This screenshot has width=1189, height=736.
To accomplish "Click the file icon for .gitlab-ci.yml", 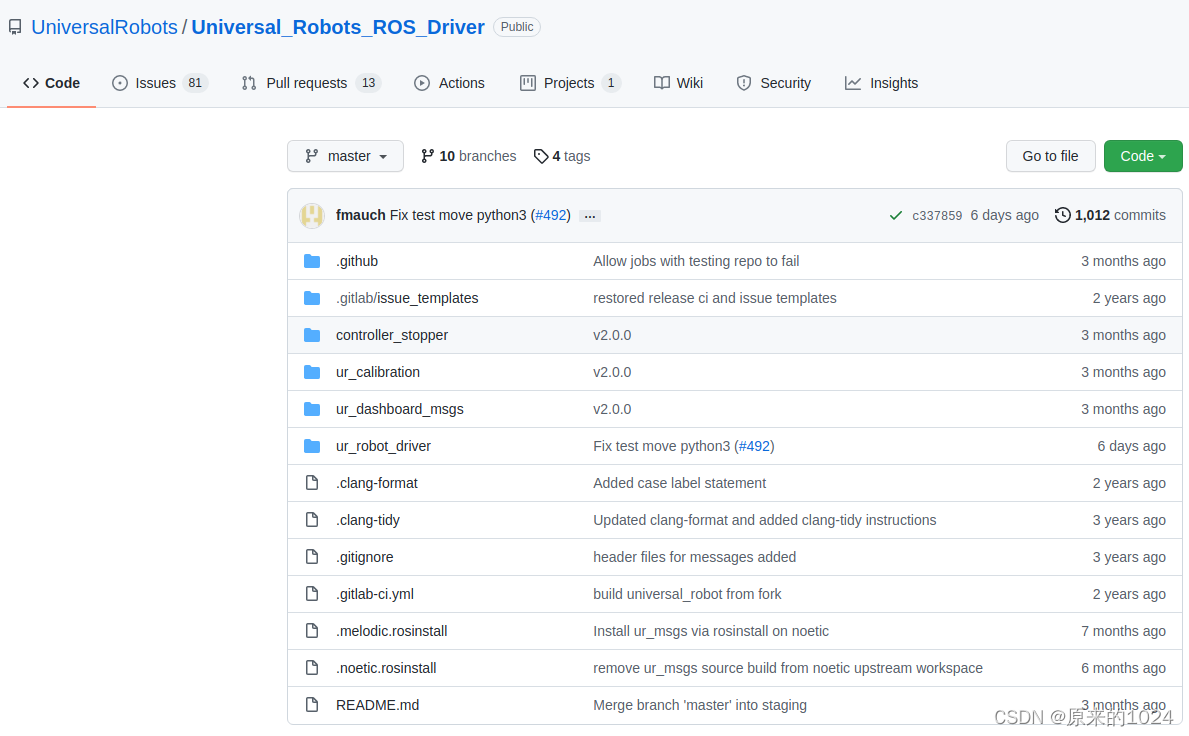I will (312, 594).
